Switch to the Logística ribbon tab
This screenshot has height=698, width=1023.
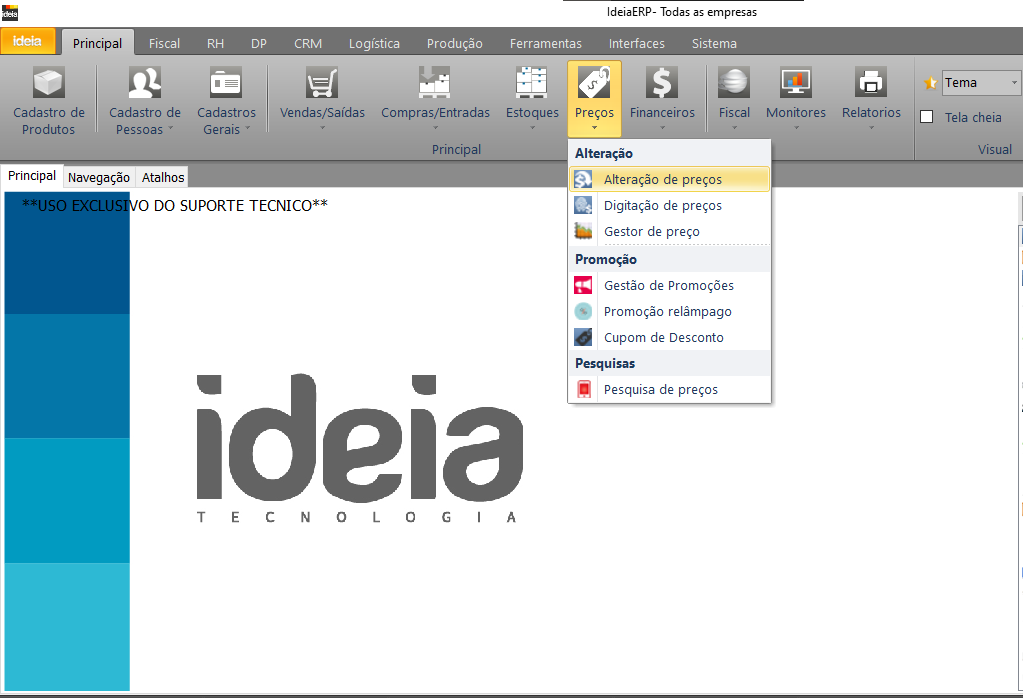374,44
